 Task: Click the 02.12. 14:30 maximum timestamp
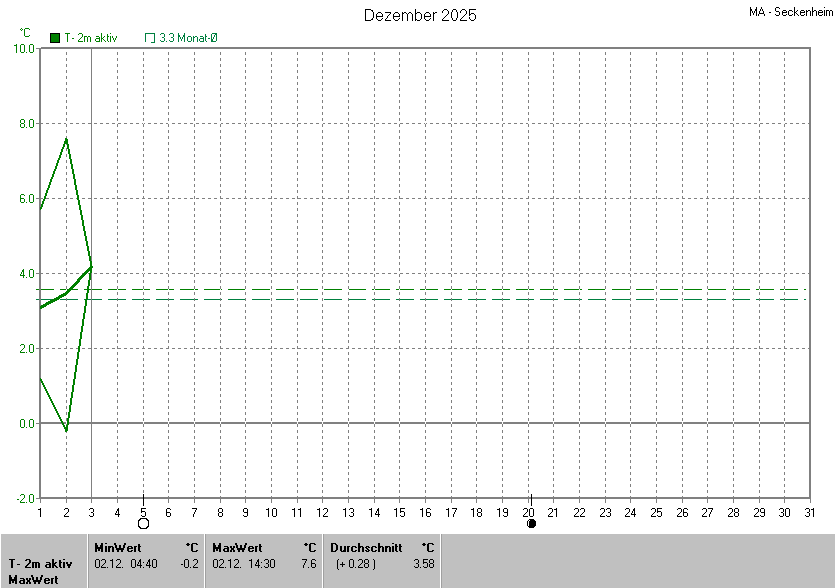(243, 564)
